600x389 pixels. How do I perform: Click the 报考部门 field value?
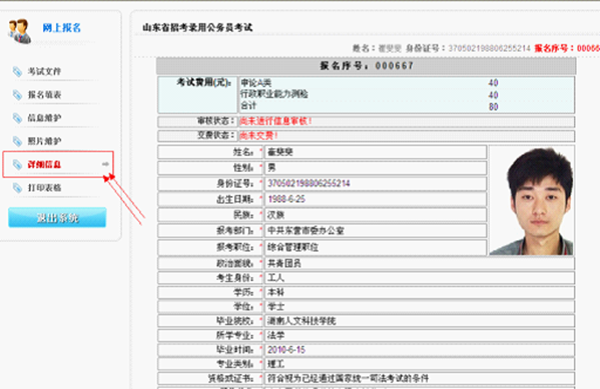click(x=375, y=231)
